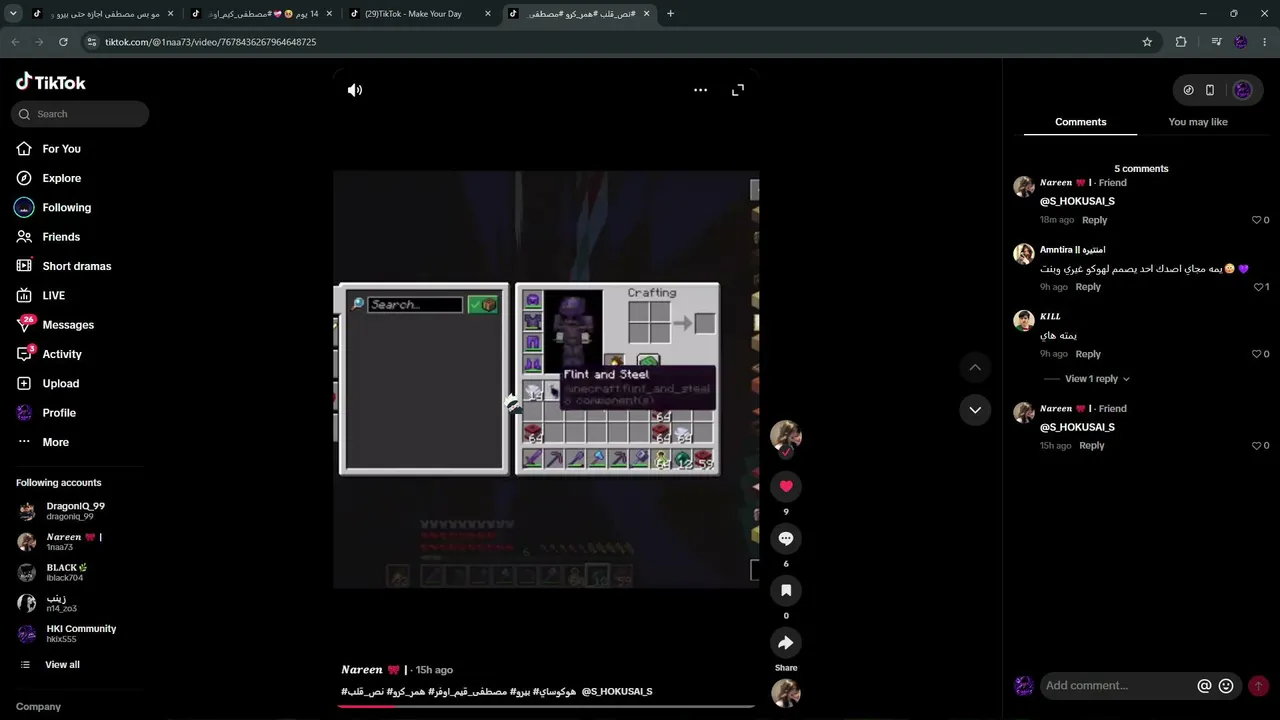The height and width of the screenshot is (720, 1280).
Task: Switch to the Comments tab
Action: click(x=1080, y=122)
